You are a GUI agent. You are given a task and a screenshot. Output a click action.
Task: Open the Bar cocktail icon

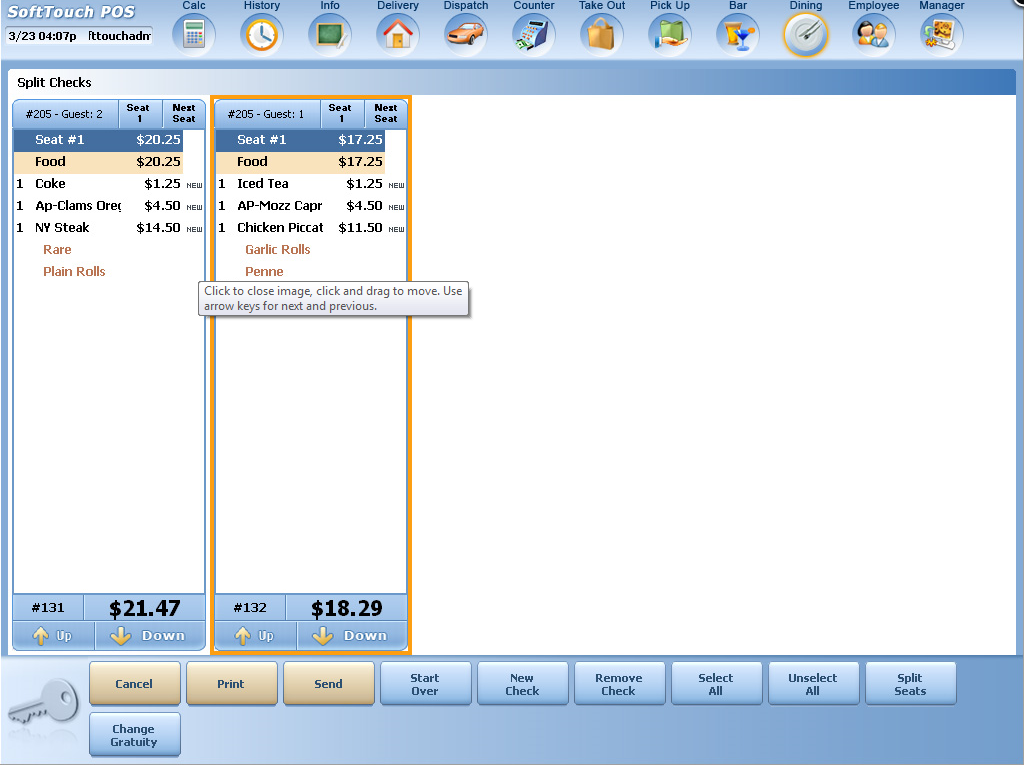click(737, 35)
